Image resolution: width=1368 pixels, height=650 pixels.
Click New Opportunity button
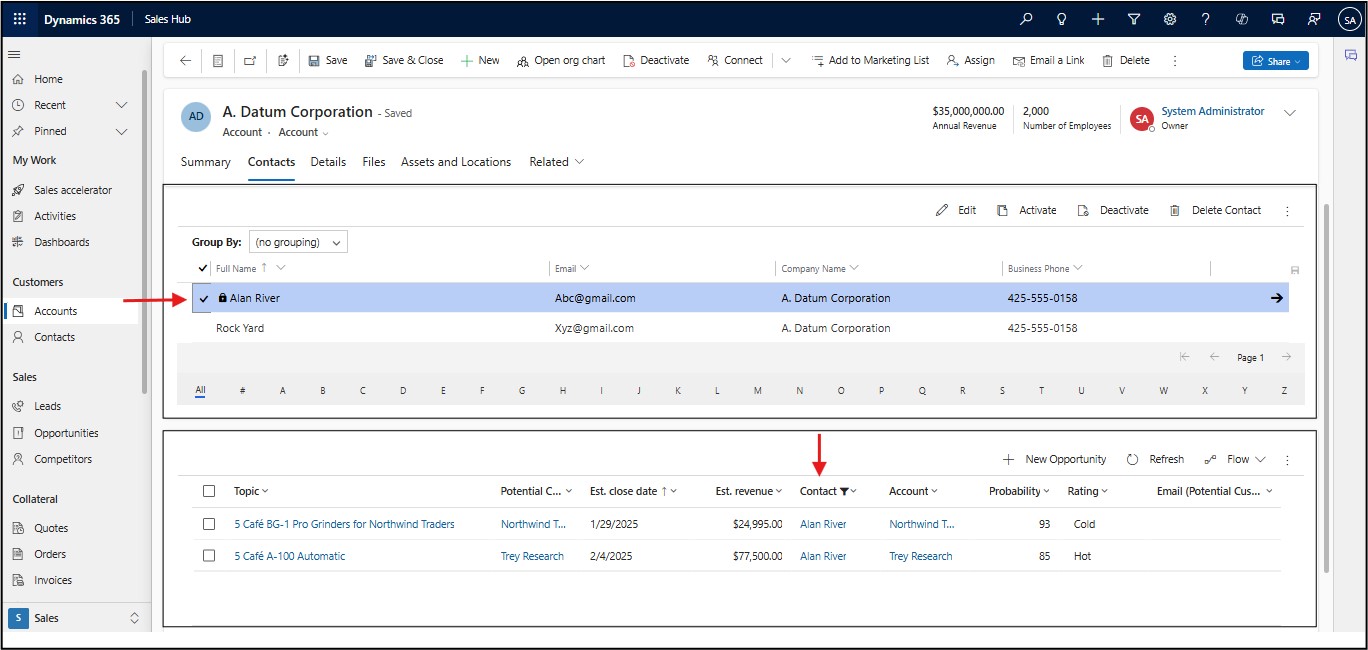1054,459
